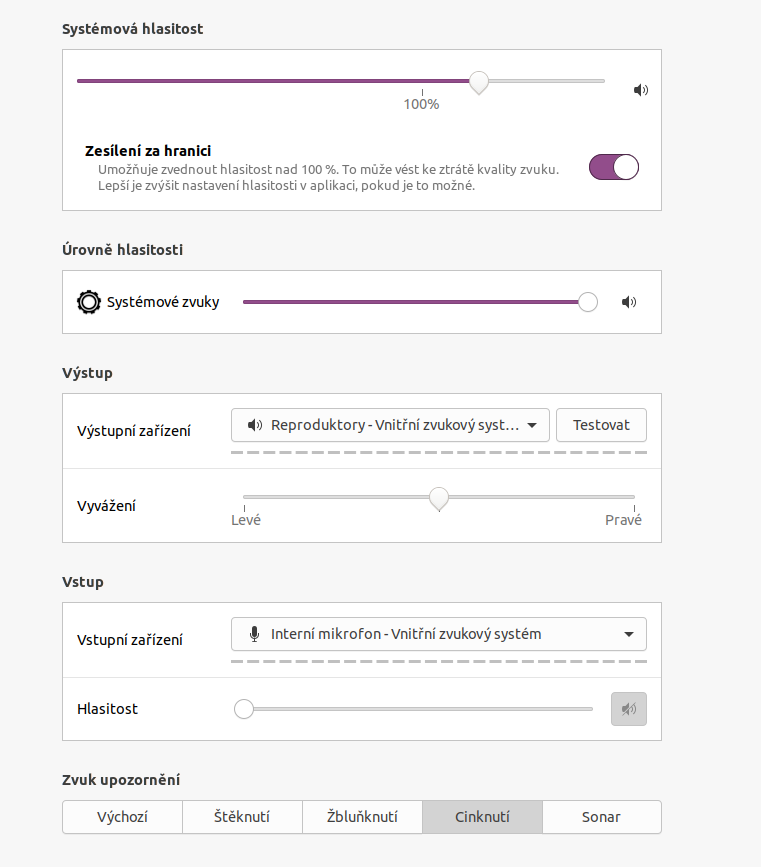Screen dimensions: 761x867
Task: Select Výchozí alert sound
Action: 122,817
